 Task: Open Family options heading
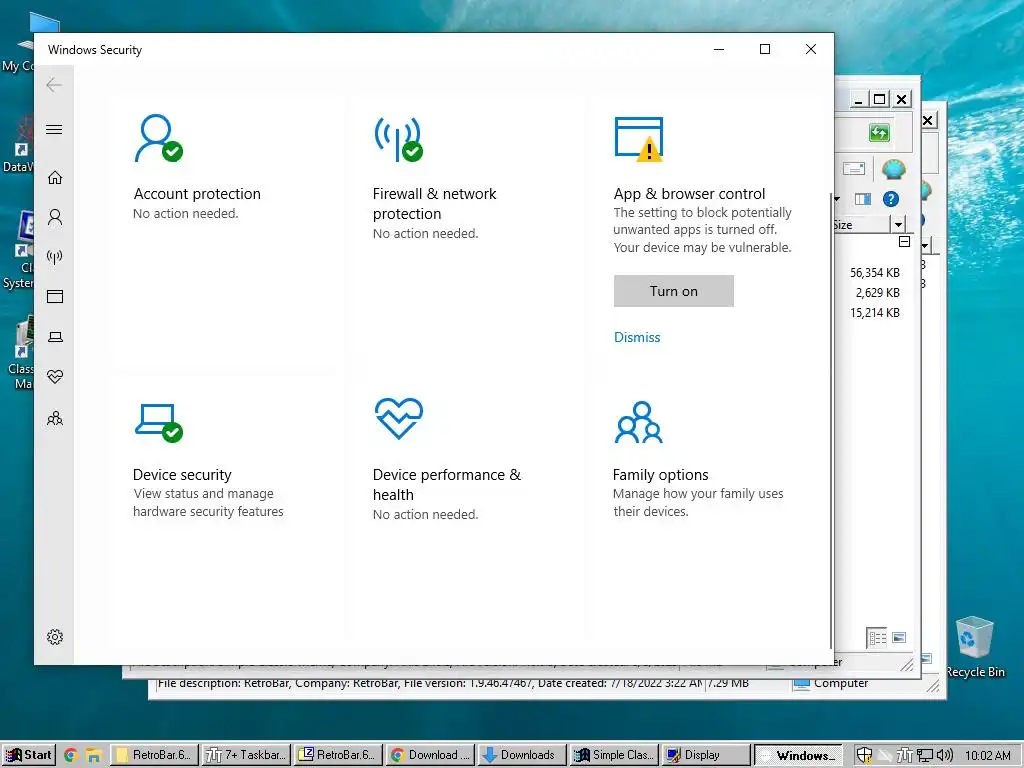(x=660, y=475)
